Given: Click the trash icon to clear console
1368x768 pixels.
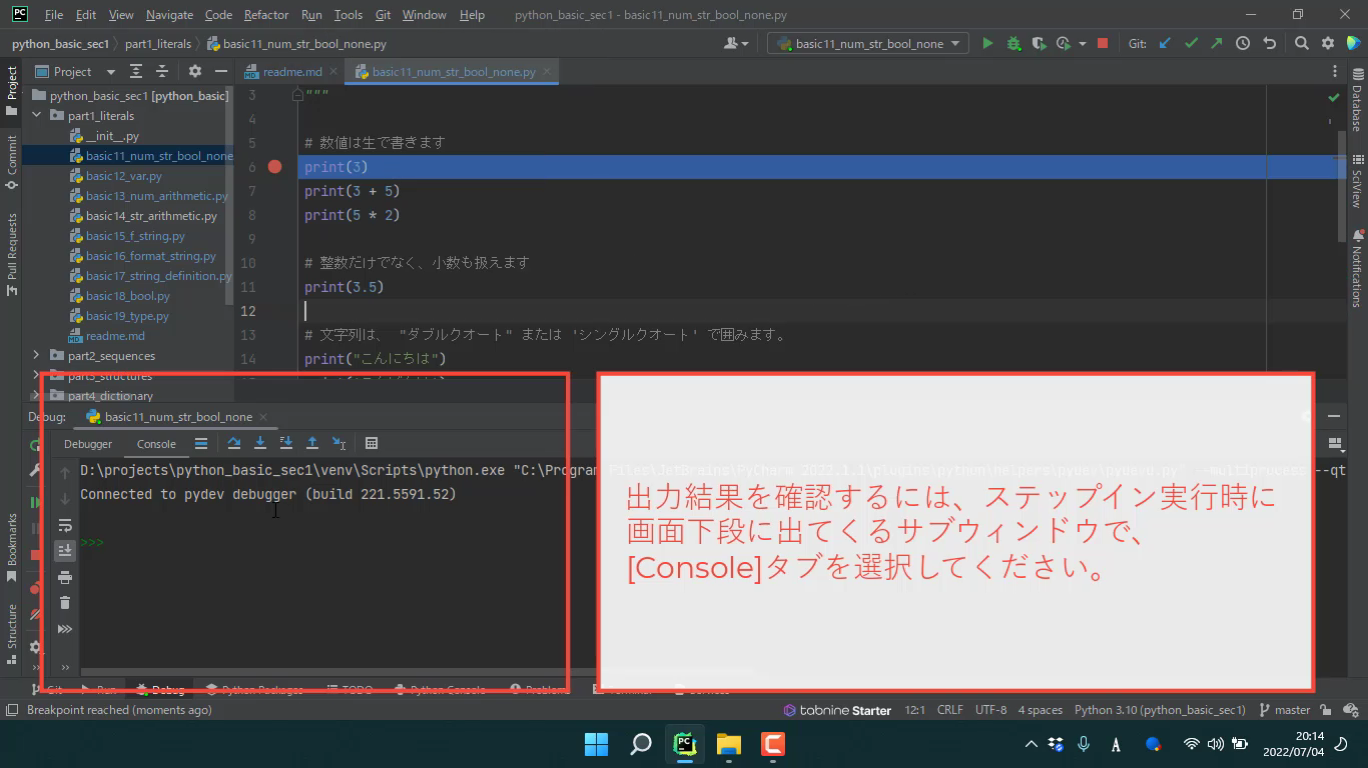Looking at the screenshot, I should point(65,603).
